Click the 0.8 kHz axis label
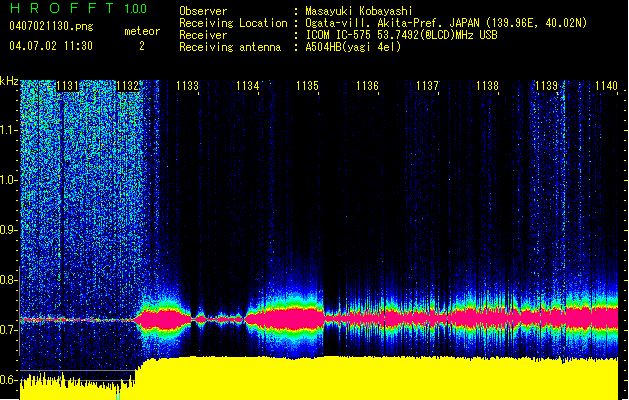629x400 pixels. coord(8,280)
